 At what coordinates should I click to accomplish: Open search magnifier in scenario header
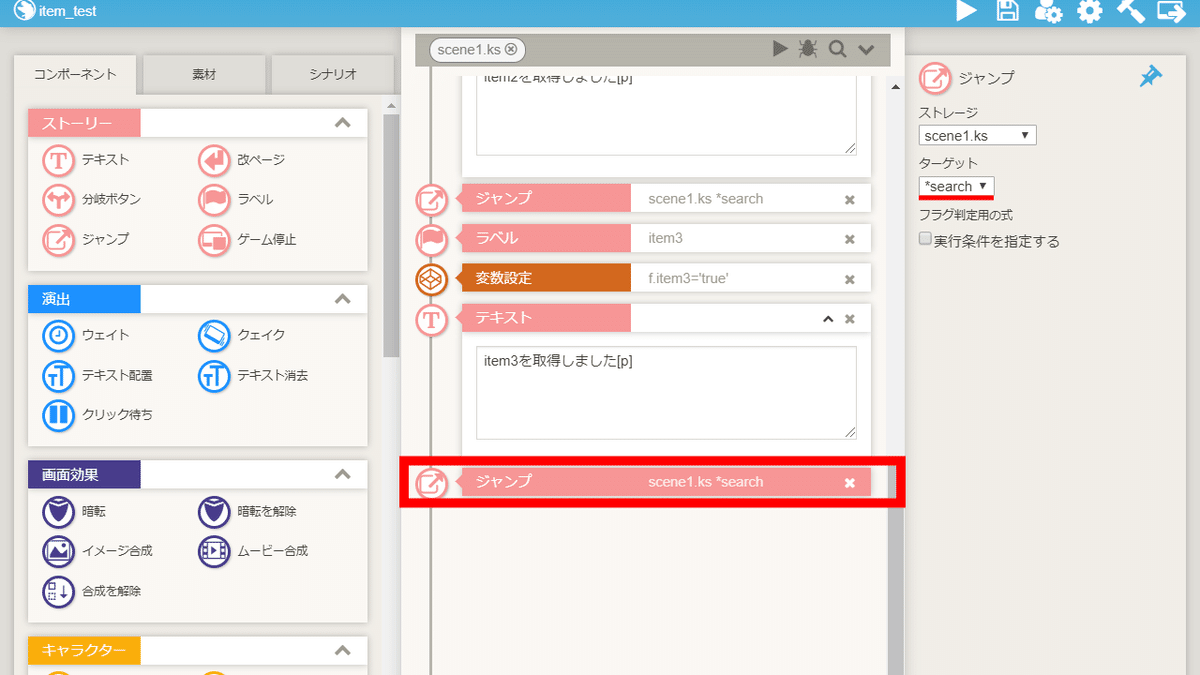click(x=838, y=49)
